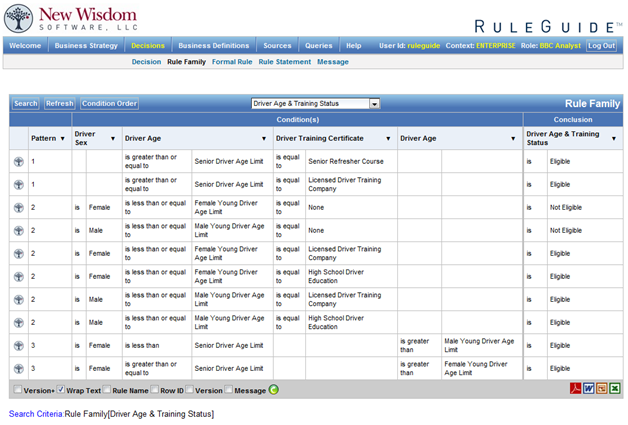Export the rule family to PDF

575,388
